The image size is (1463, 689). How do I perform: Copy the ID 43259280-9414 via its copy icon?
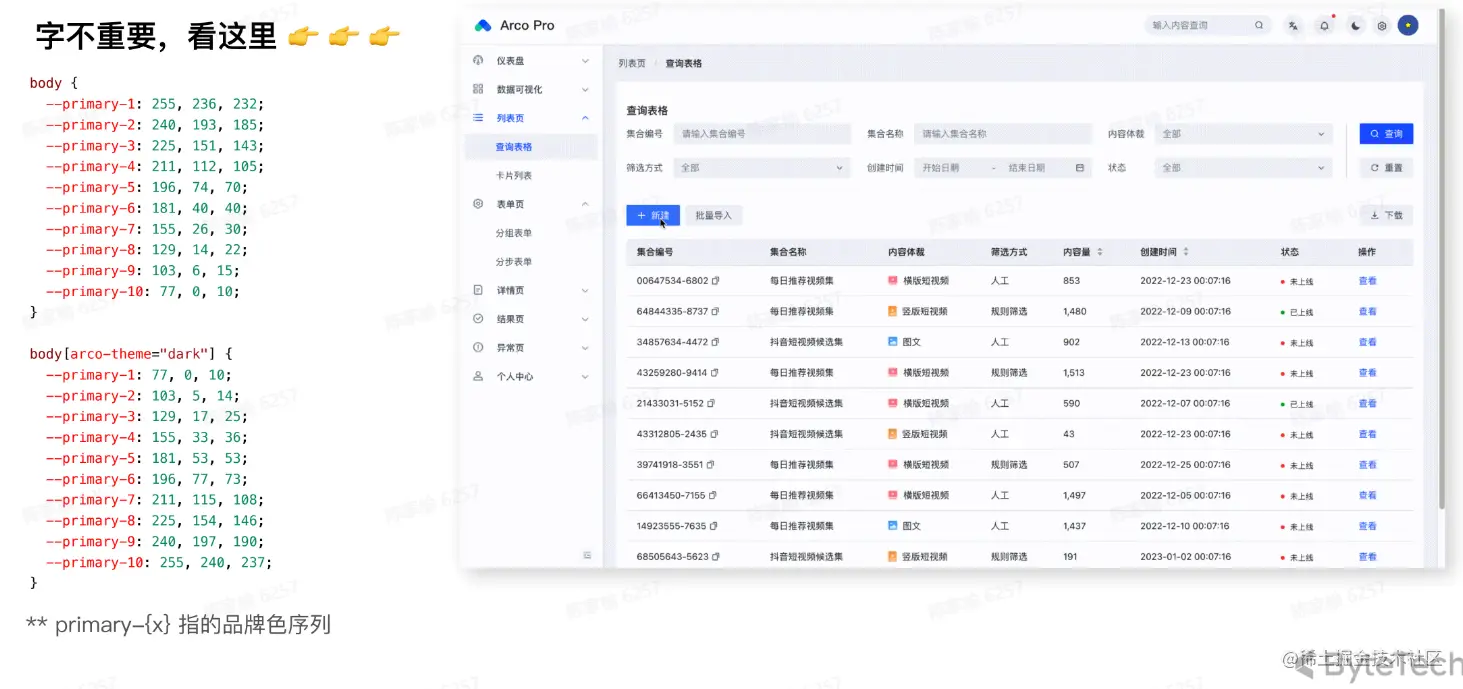[714, 373]
